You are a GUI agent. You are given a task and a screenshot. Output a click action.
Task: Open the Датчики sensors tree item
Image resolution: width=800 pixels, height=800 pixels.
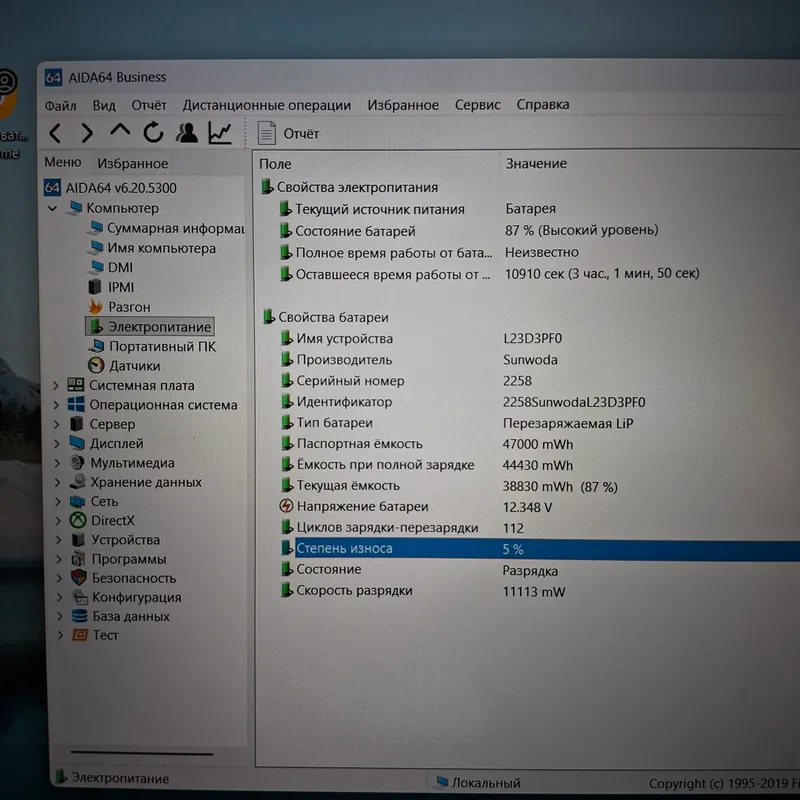click(124, 366)
